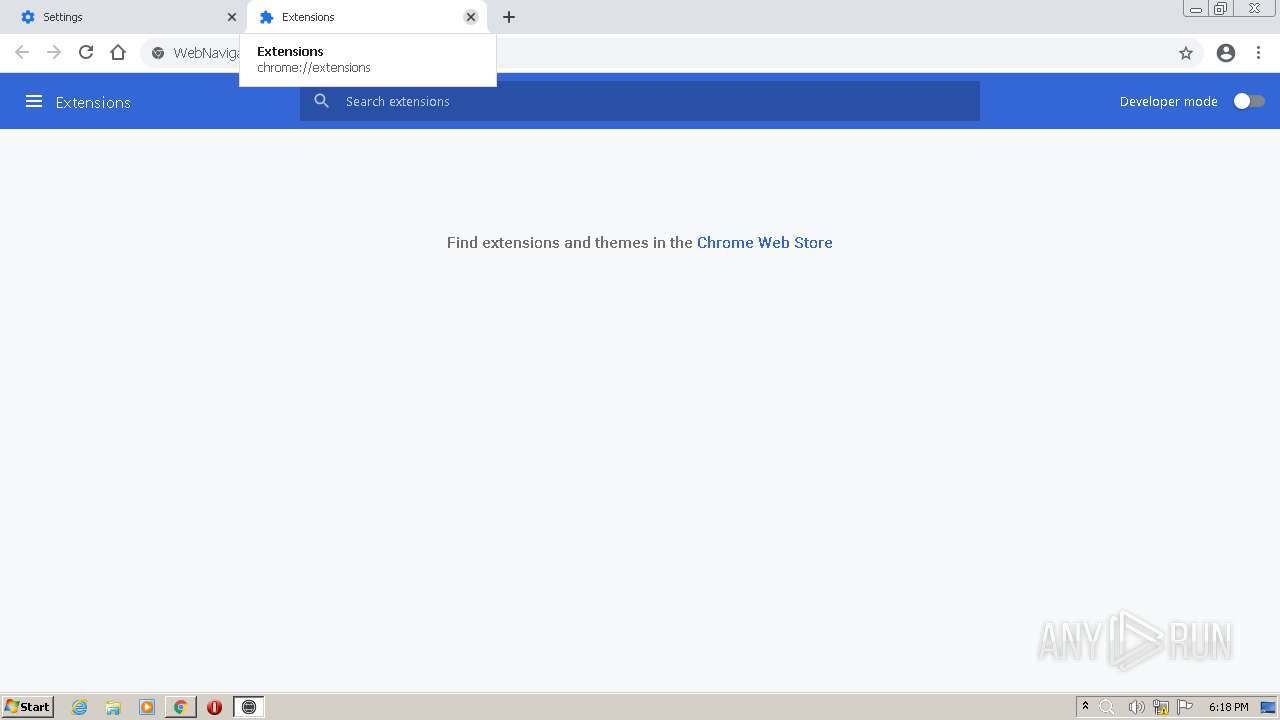This screenshot has height=720, width=1280.
Task: Open the media player taskbar icon
Action: pos(147,707)
